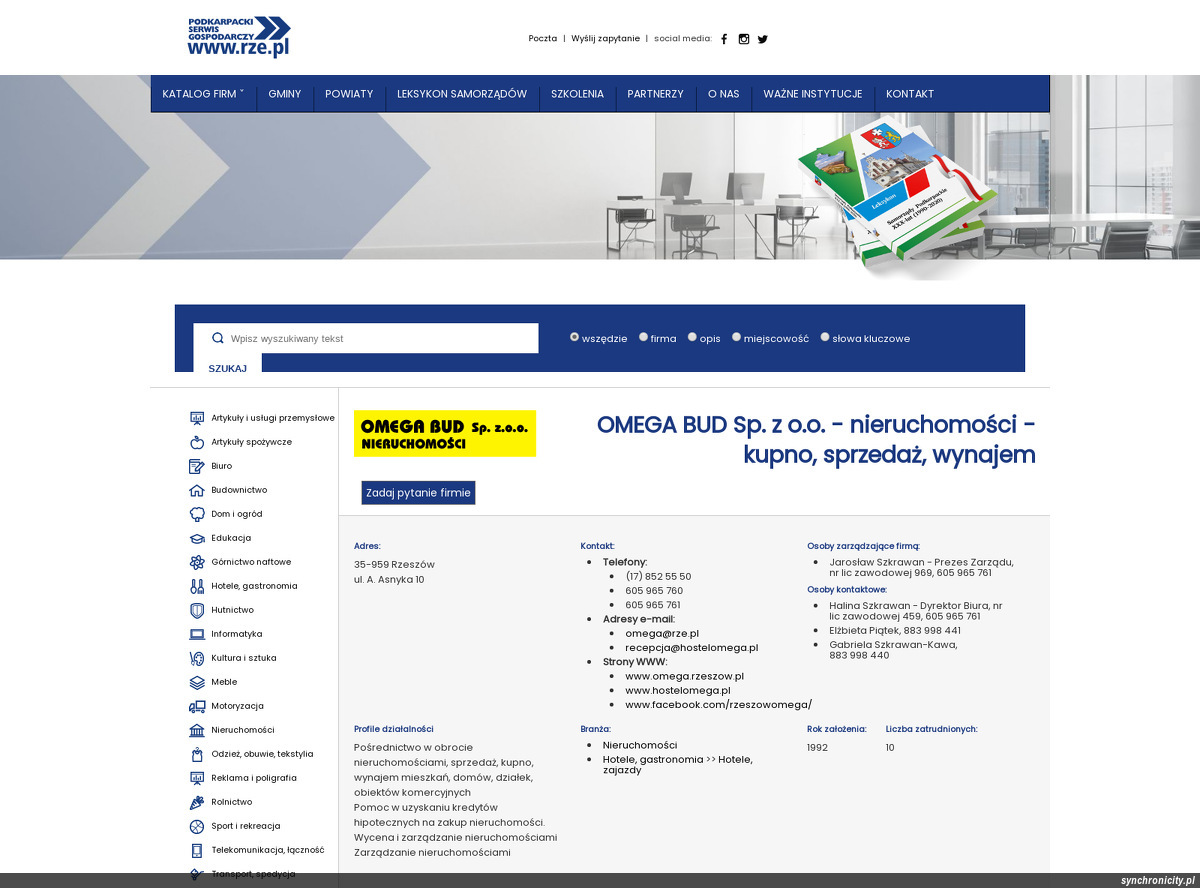Click the Omega Bud yellow company logo
Screen dimensions: 1200x888
pos(445,433)
